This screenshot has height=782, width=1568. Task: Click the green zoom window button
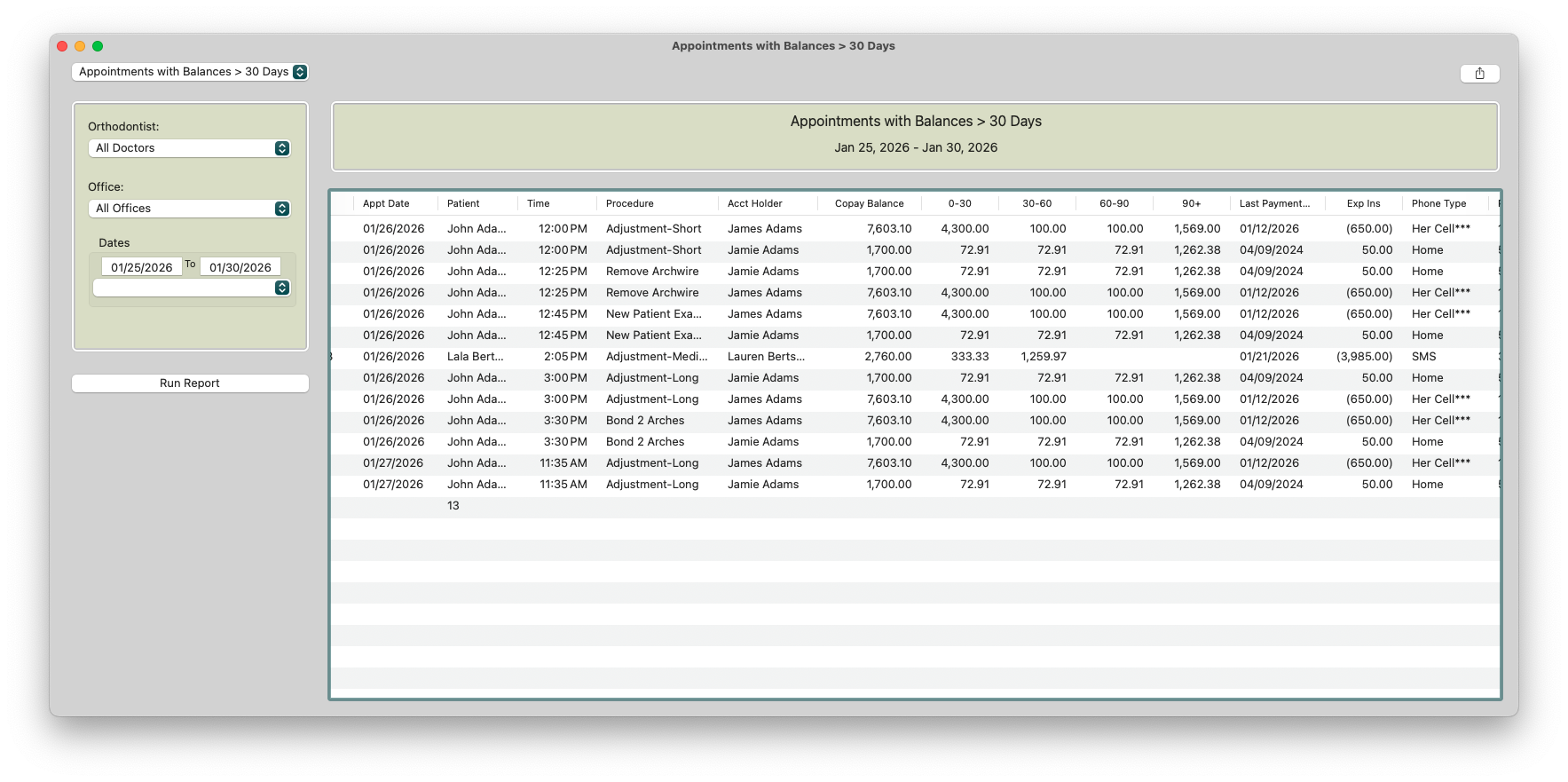[98, 46]
